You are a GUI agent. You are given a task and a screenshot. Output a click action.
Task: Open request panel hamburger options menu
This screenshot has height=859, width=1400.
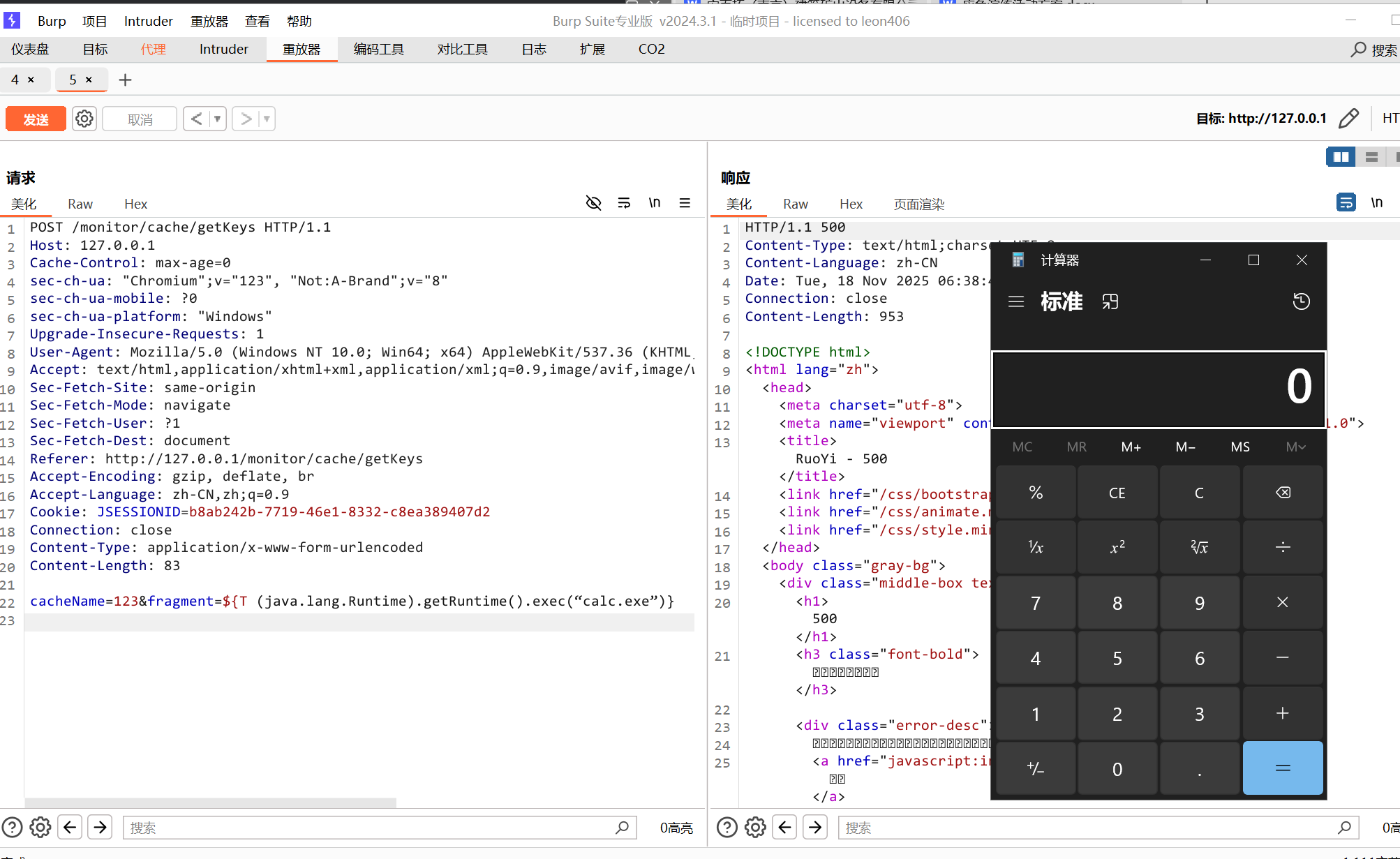click(685, 203)
